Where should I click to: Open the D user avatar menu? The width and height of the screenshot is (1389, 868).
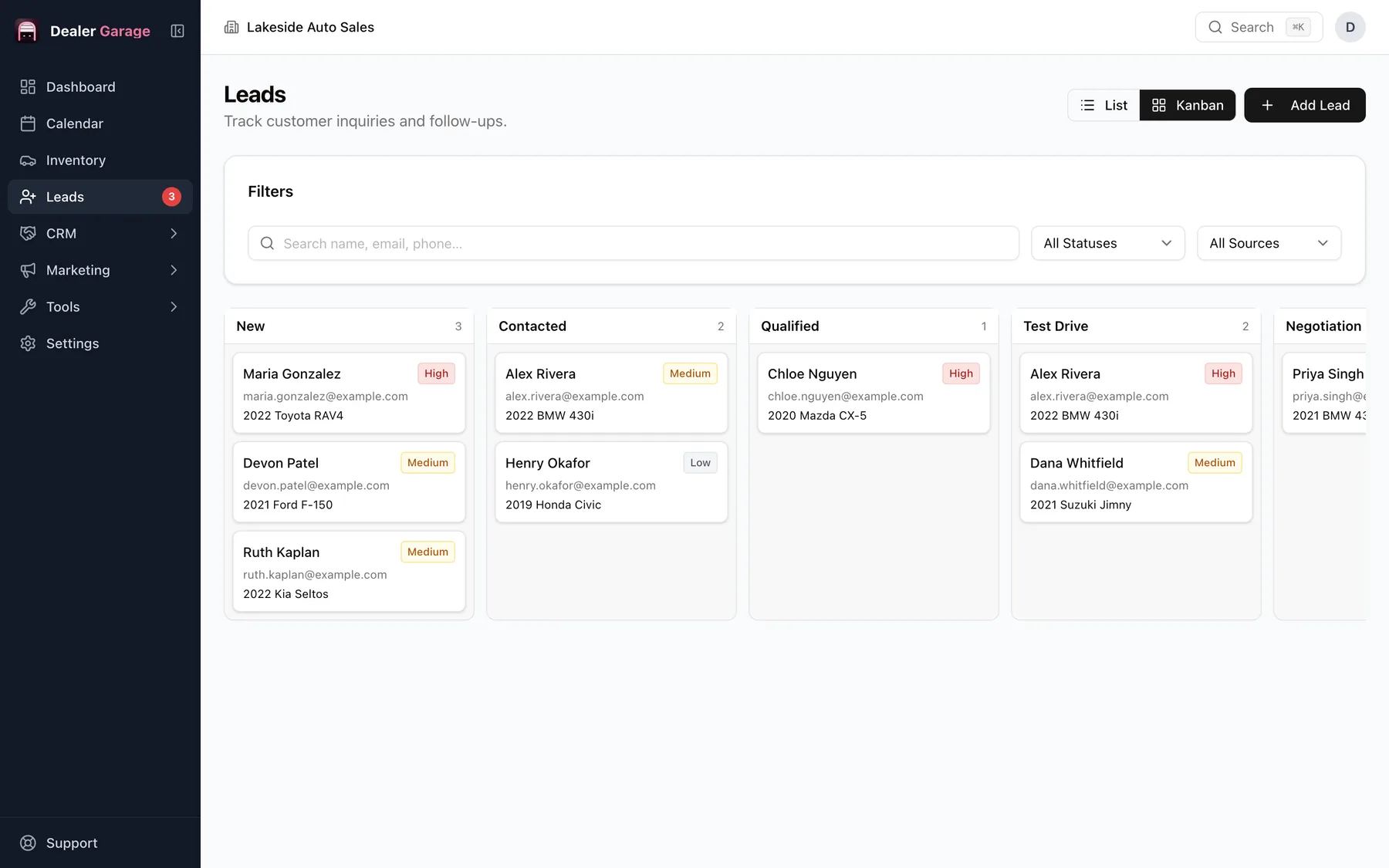(x=1350, y=27)
